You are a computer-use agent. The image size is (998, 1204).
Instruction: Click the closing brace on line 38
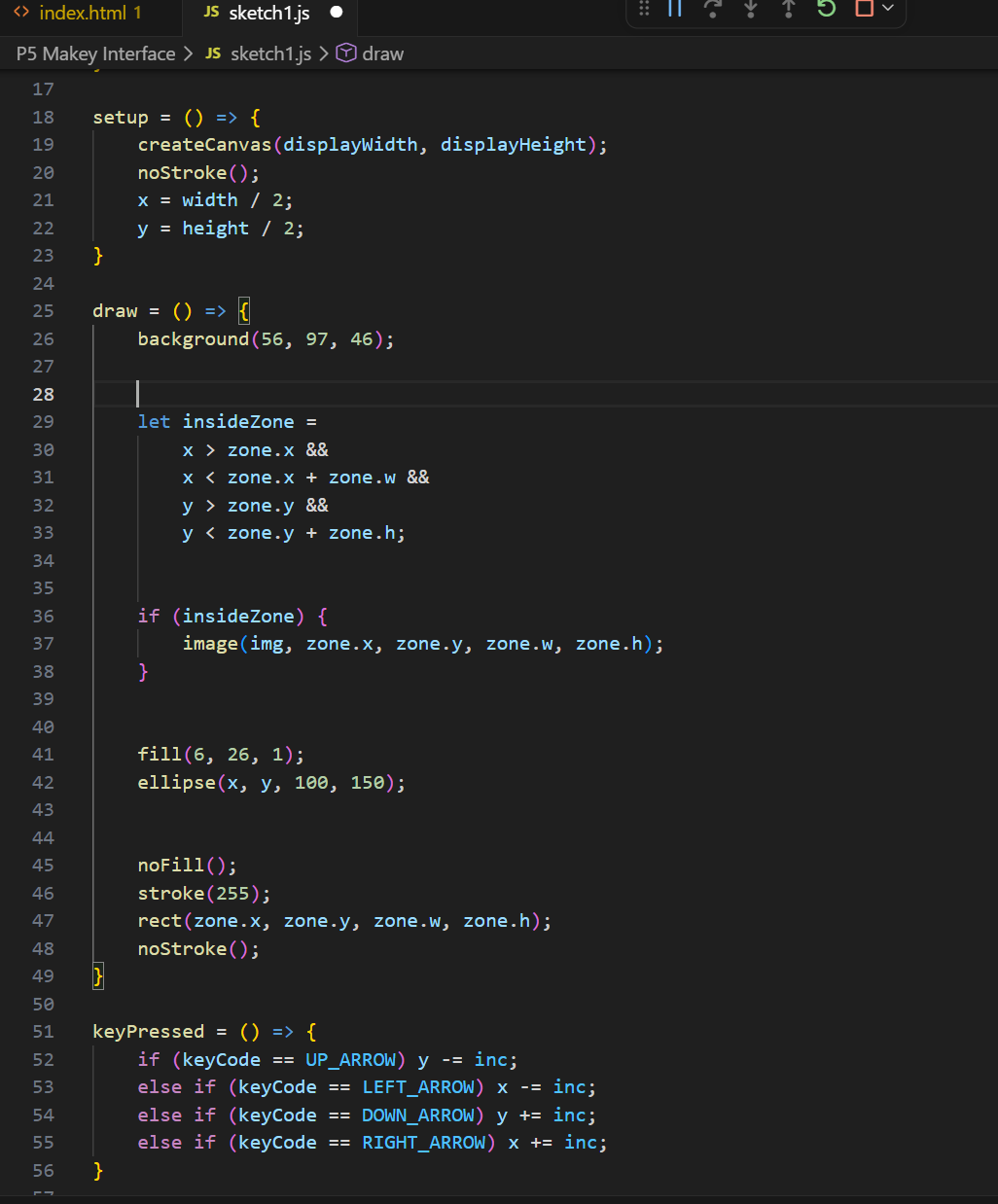tap(143, 672)
